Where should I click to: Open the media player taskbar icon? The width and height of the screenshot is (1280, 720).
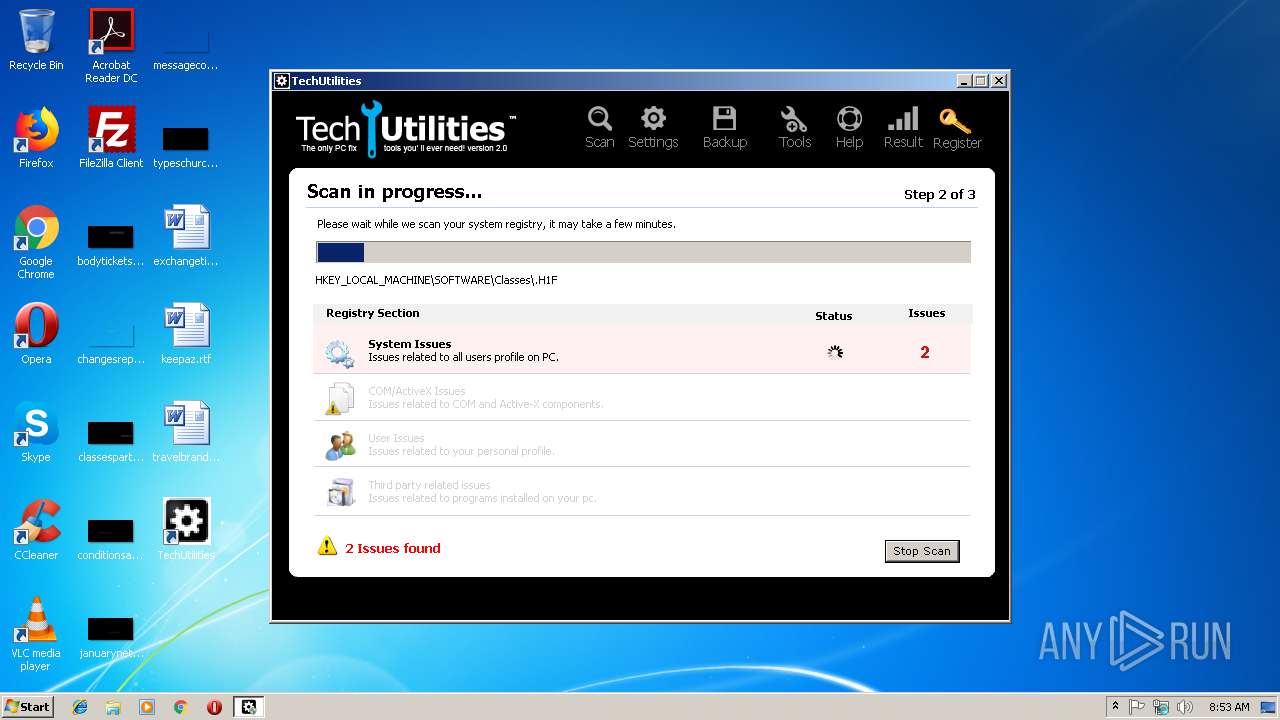[147, 707]
